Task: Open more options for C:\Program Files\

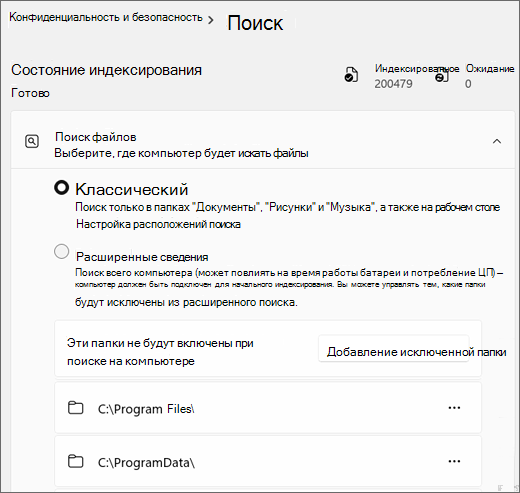Action: click(x=454, y=408)
